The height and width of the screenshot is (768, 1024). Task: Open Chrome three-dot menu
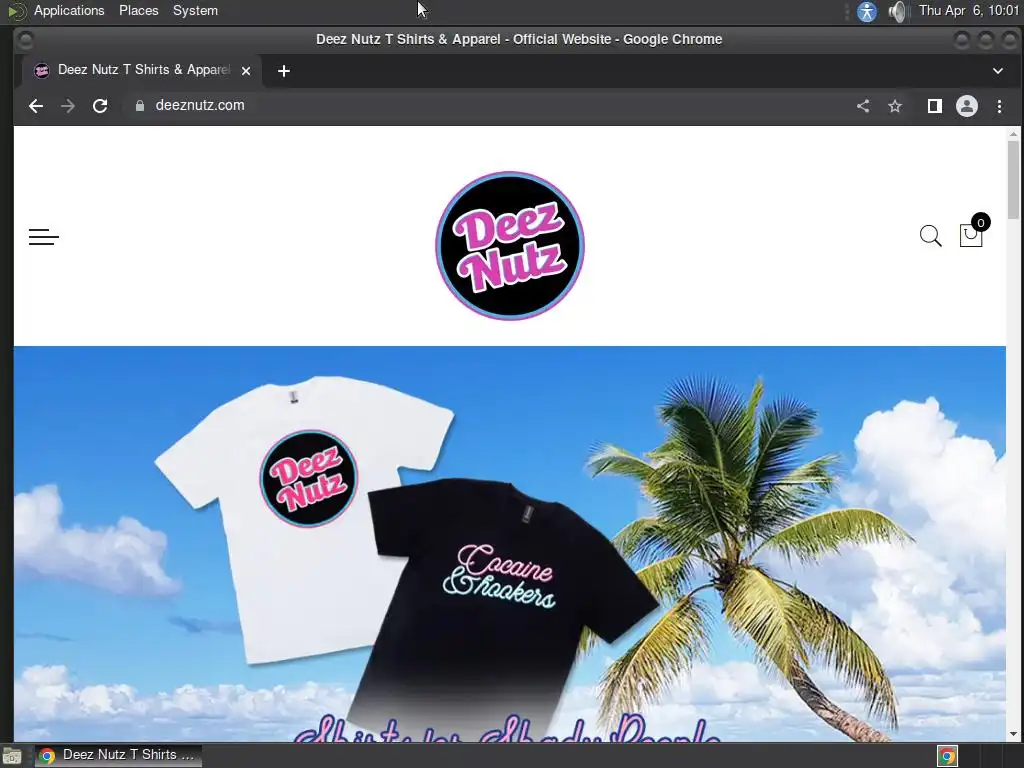pyautogui.click(x=999, y=106)
